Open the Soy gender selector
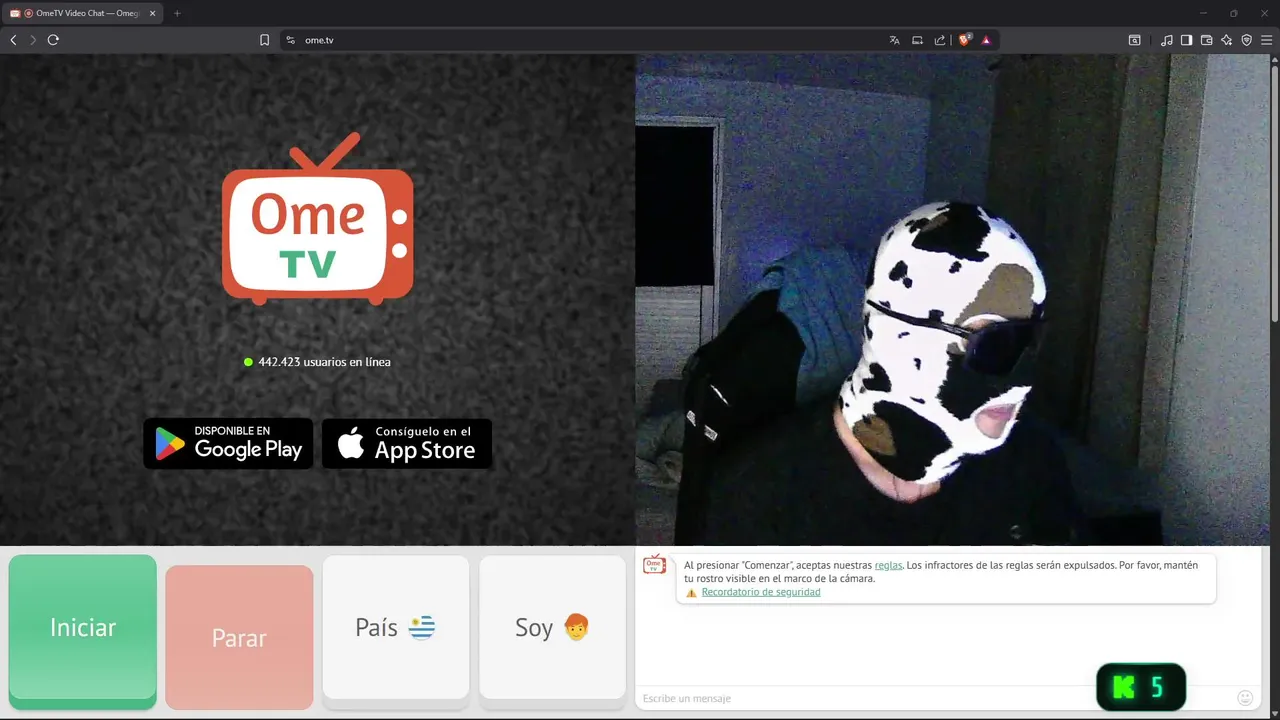Screen dimensions: 1280x720 [x=552, y=627]
